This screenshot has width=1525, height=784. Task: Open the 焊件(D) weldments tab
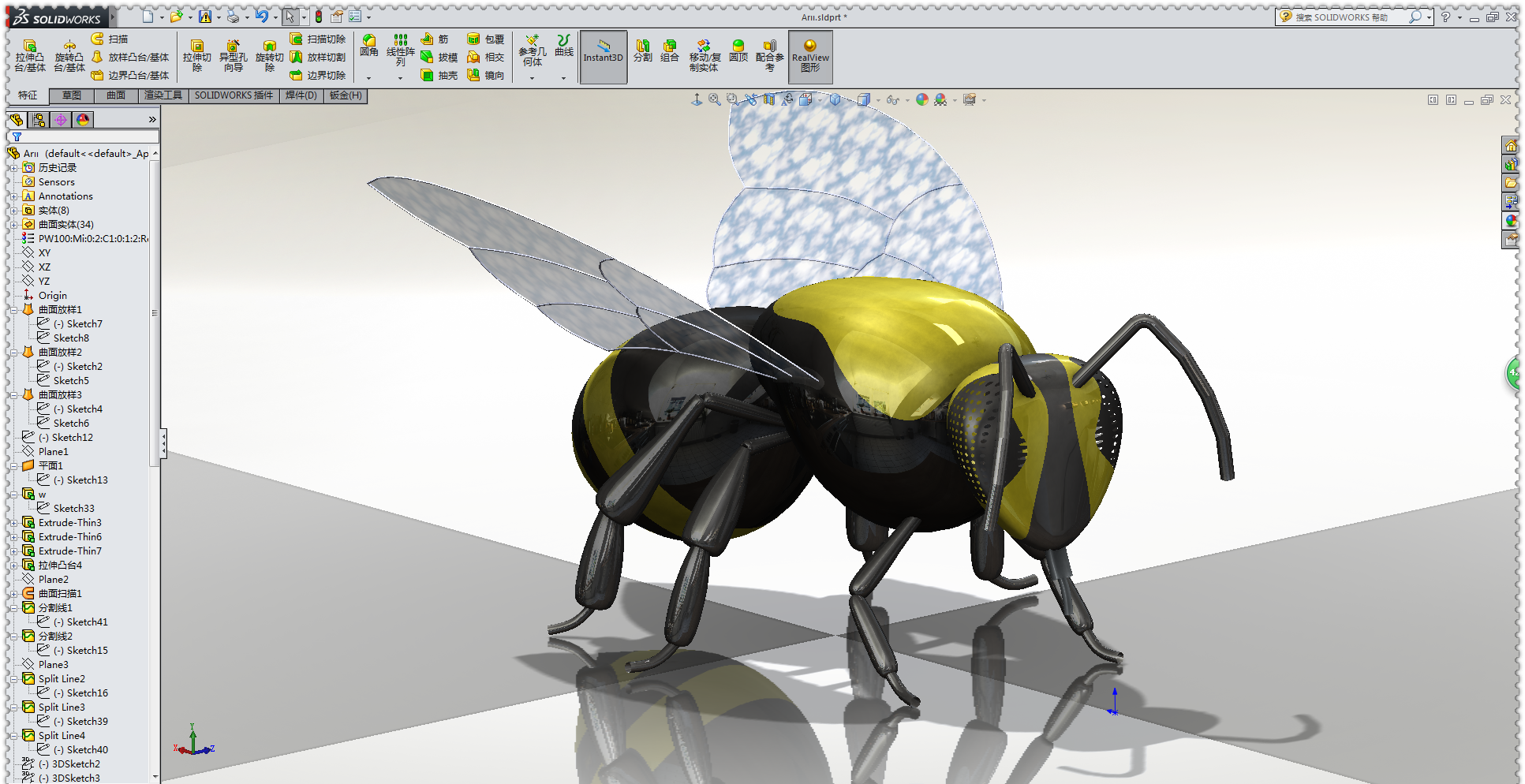(x=301, y=95)
